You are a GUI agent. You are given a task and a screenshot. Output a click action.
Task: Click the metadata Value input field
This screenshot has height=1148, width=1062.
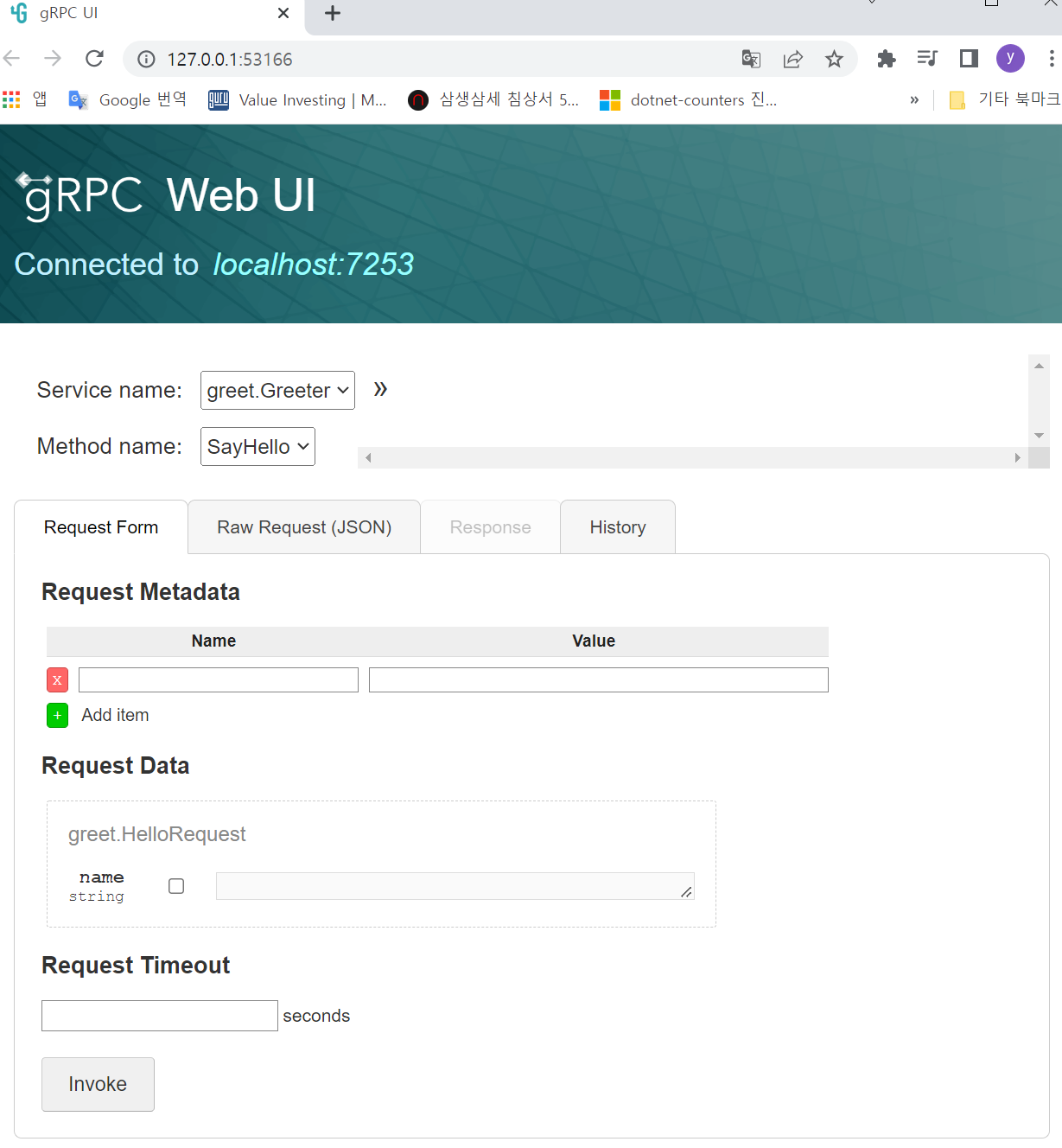[x=599, y=679]
